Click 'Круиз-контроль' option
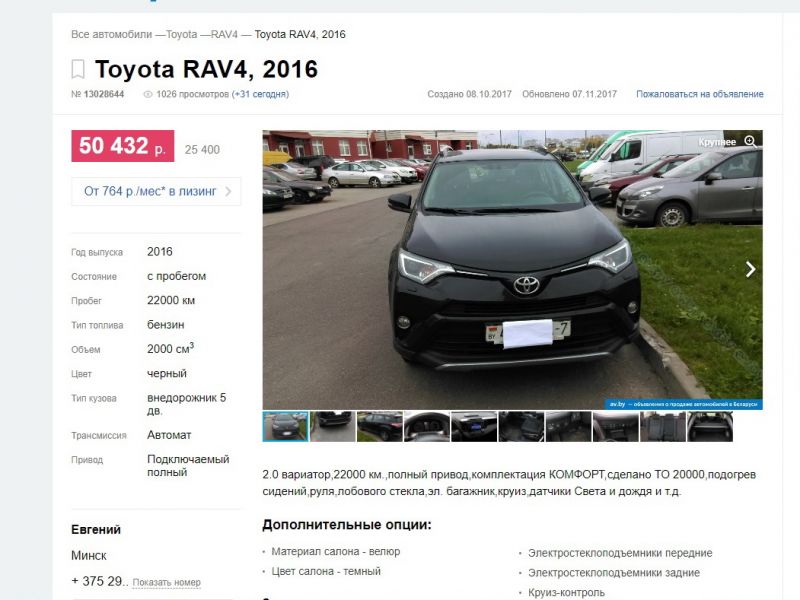This screenshot has width=800, height=600. (x=566, y=593)
